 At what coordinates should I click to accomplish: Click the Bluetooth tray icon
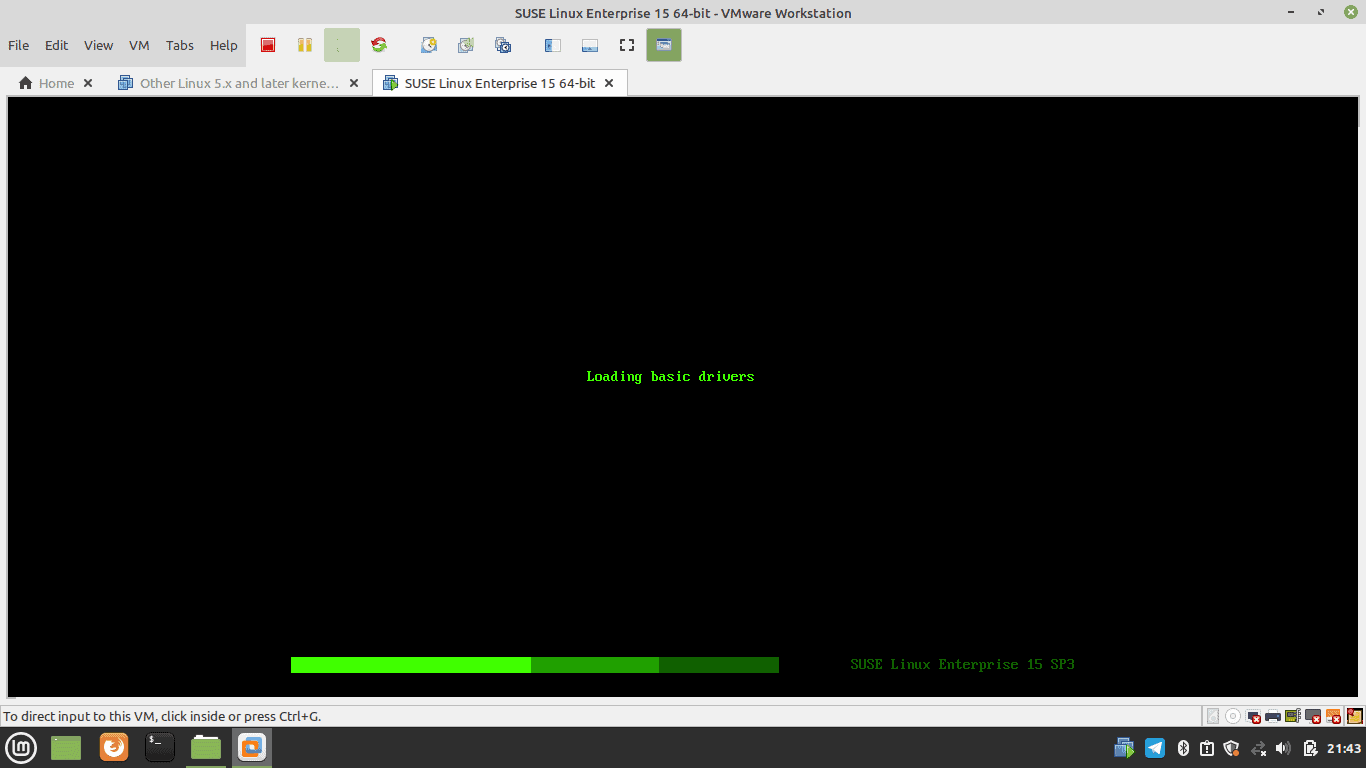tap(1183, 748)
